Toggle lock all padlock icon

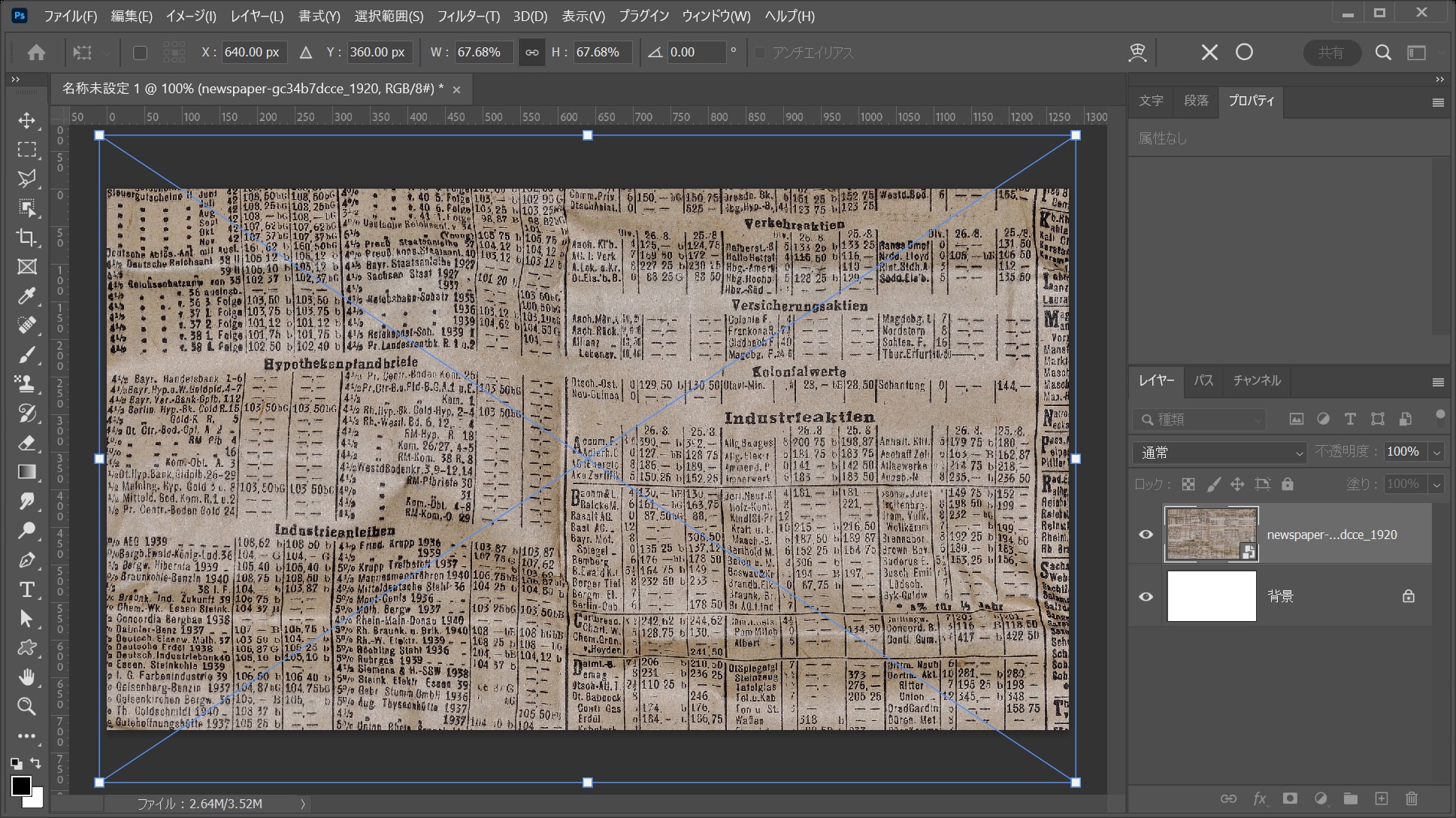pyautogui.click(x=1288, y=484)
